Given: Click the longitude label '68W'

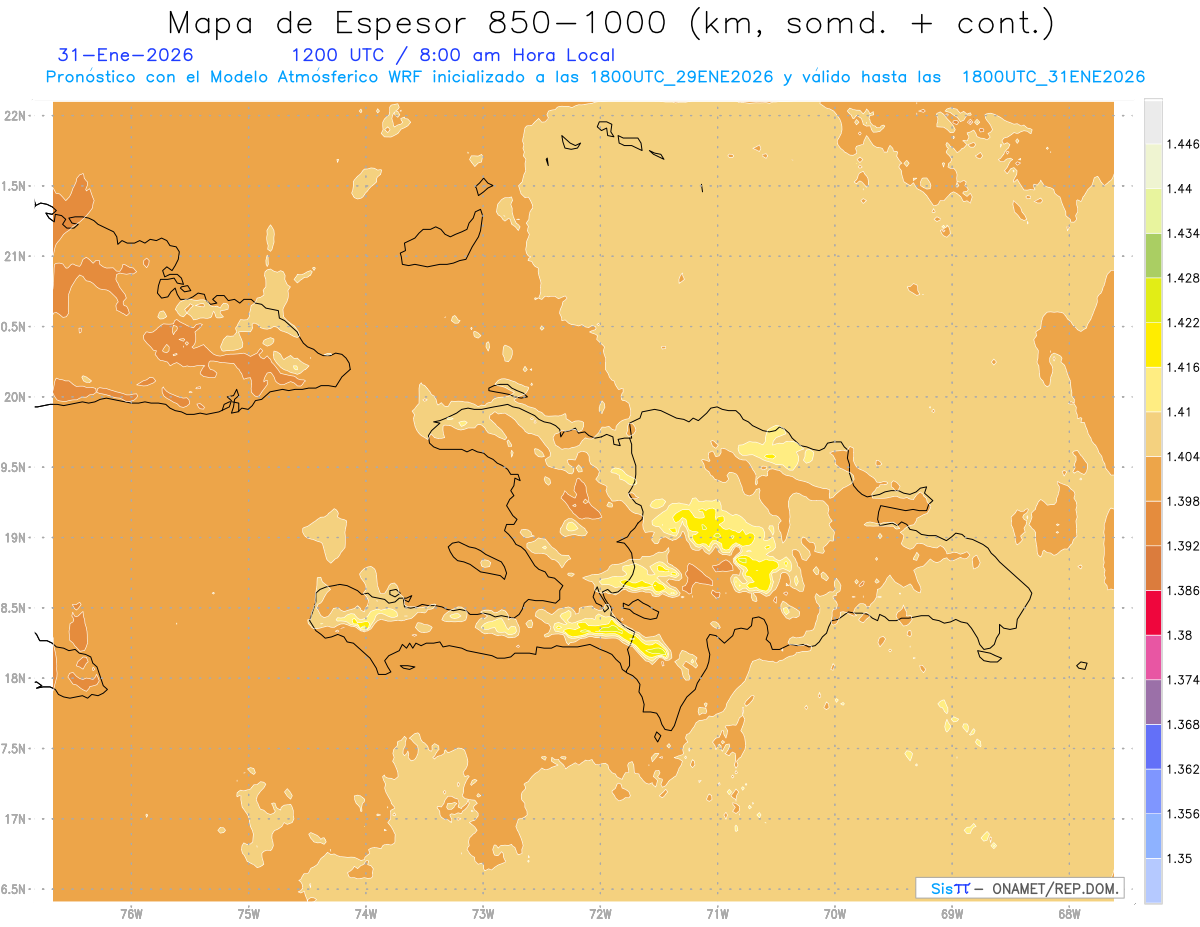Looking at the screenshot, I should (x=1069, y=914).
